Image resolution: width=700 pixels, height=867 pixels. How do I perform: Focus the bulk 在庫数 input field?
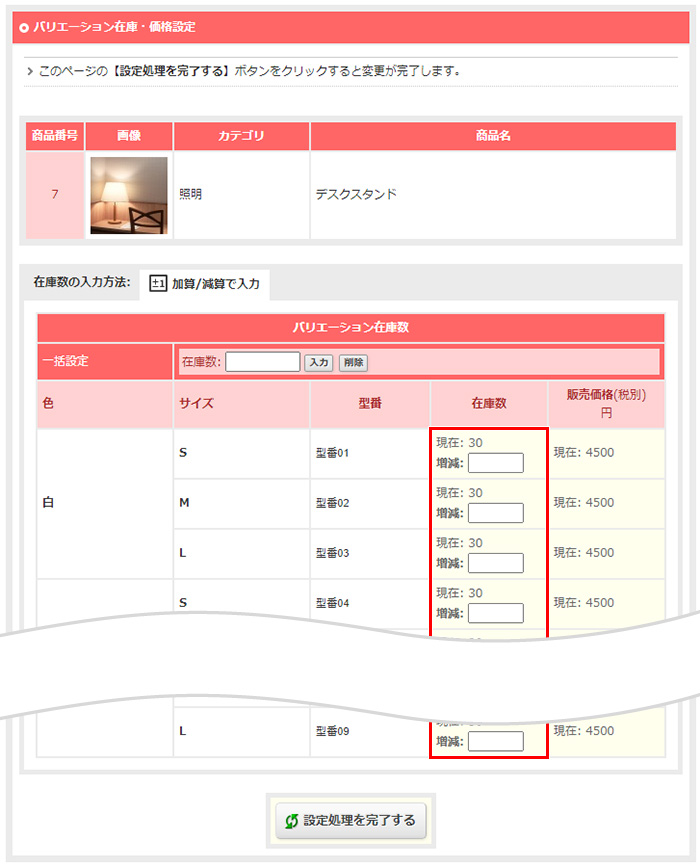click(x=263, y=362)
